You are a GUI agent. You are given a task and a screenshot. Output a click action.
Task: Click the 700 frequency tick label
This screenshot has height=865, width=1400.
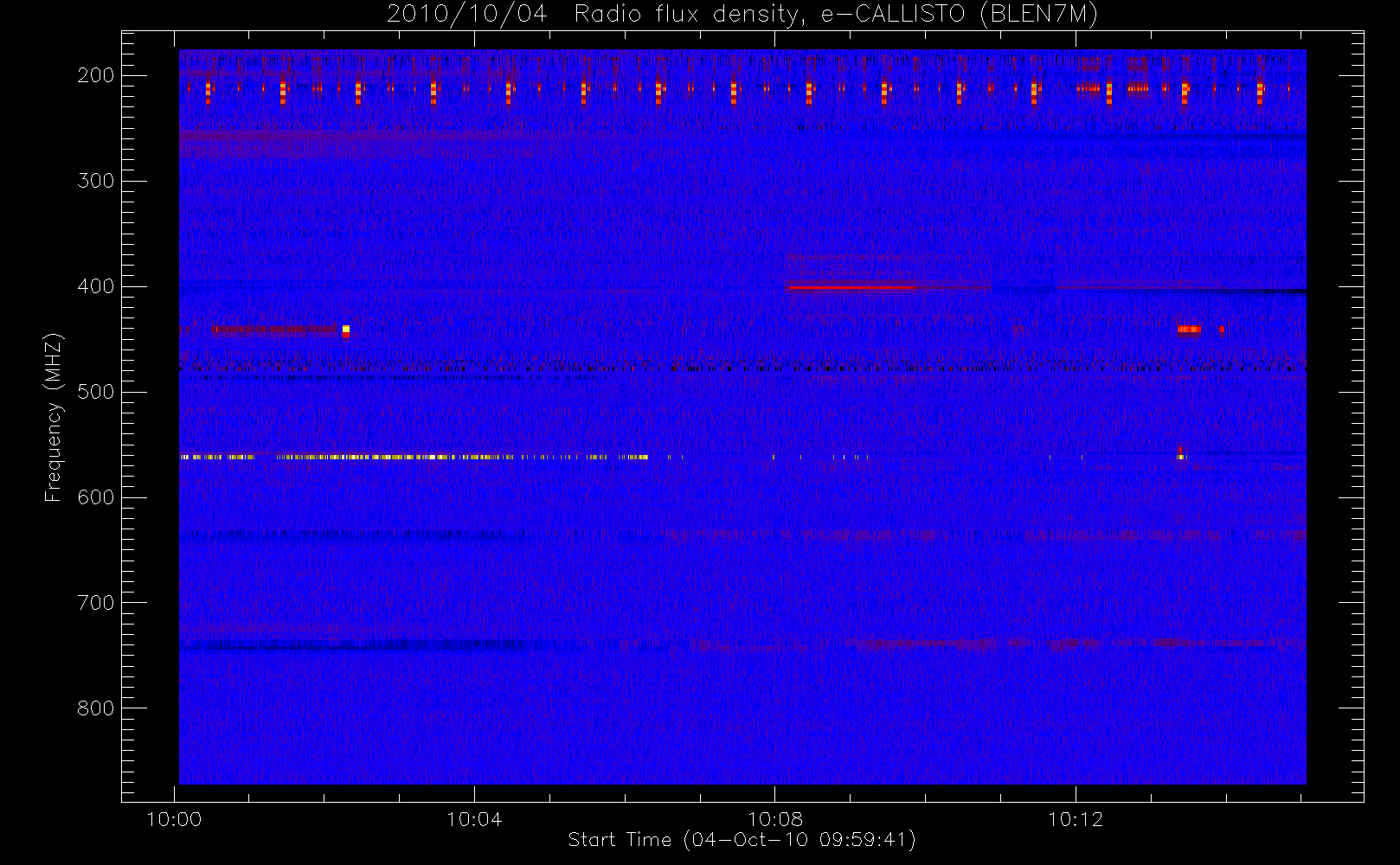[96, 603]
